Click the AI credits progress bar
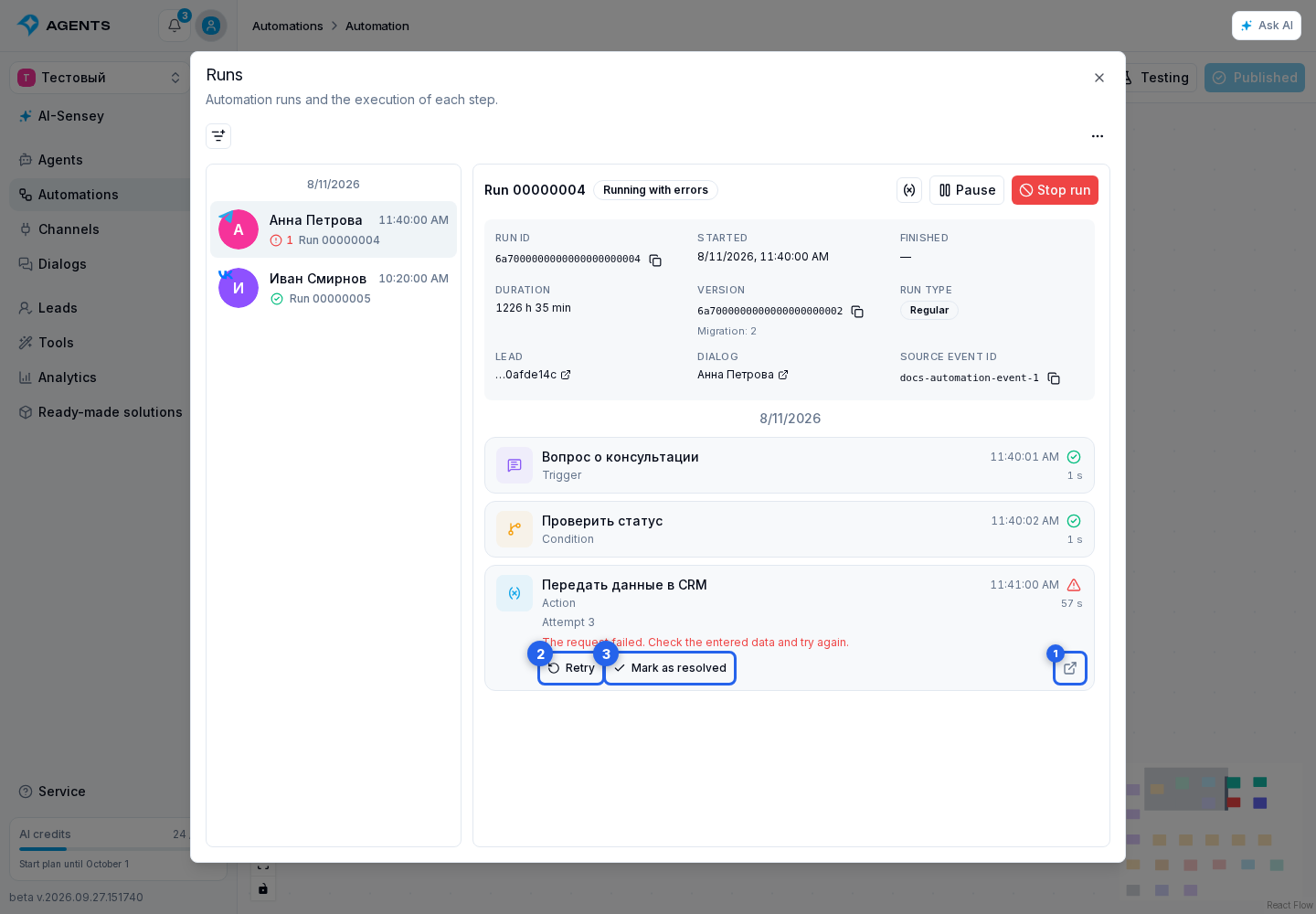The width and height of the screenshot is (1316, 914). [103, 849]
